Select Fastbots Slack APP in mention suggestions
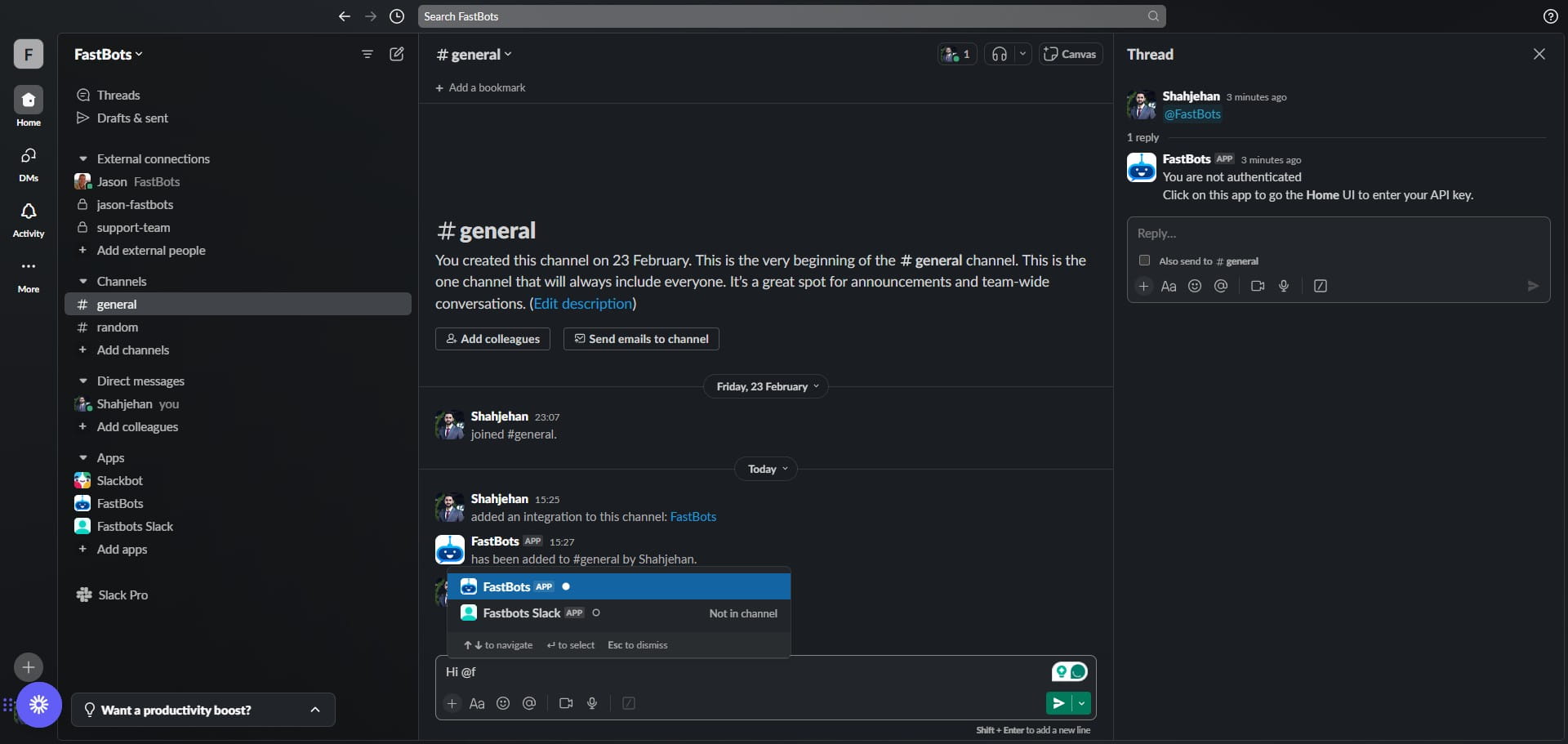Screen dimensions: 1568x744 619,613
